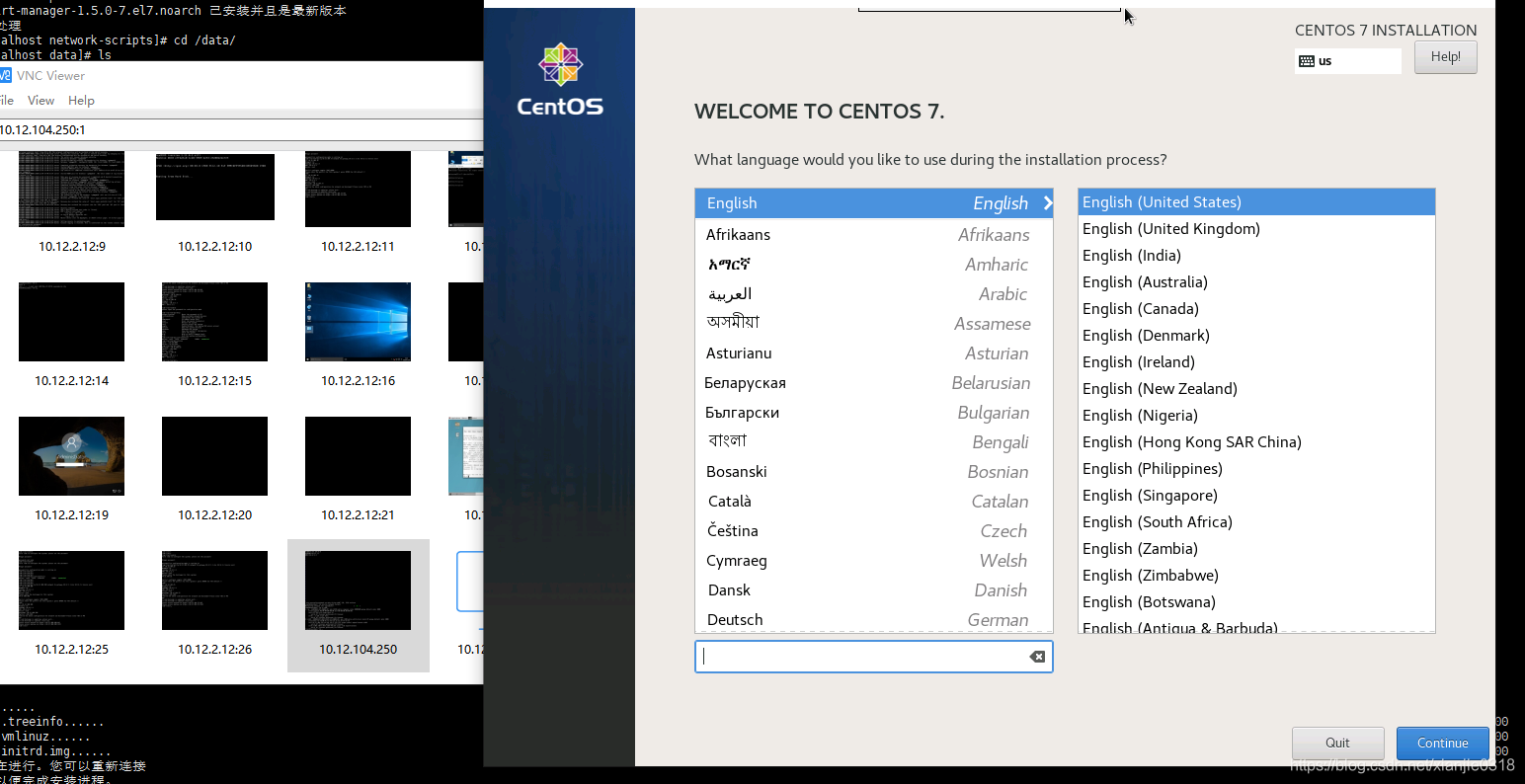Select Afrikaans language row

(x=873, y=235)
